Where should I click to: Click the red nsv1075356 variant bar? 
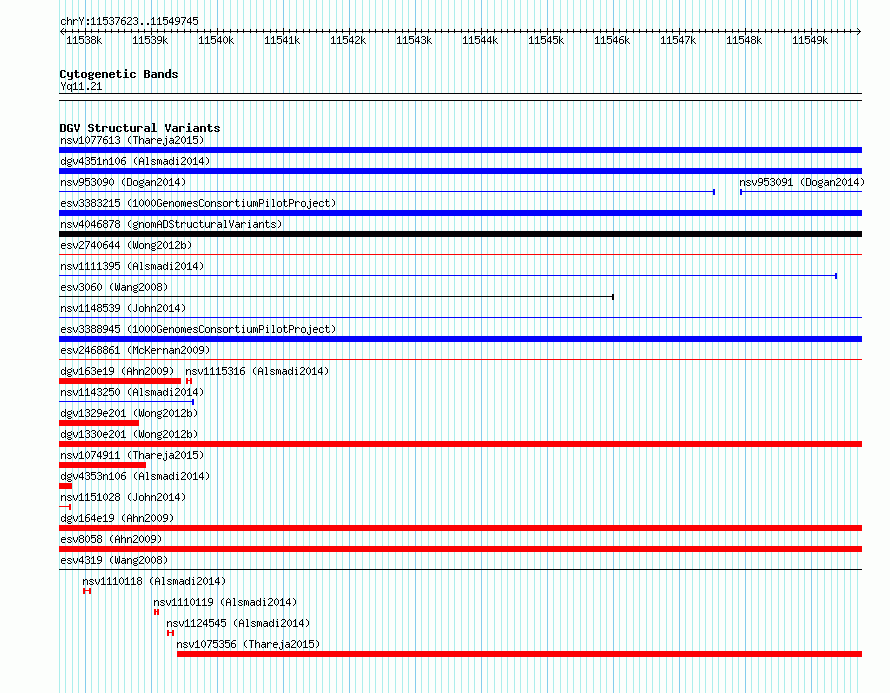[x=519, y=654]
